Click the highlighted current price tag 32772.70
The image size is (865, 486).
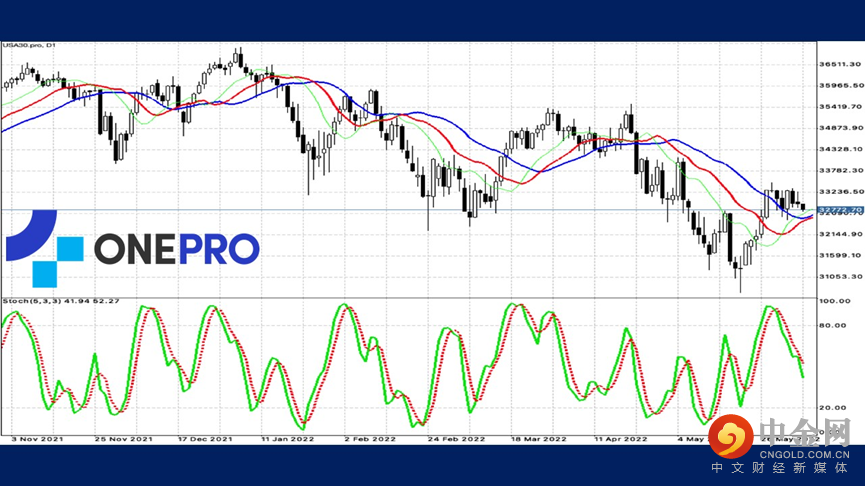click(840, 210)
